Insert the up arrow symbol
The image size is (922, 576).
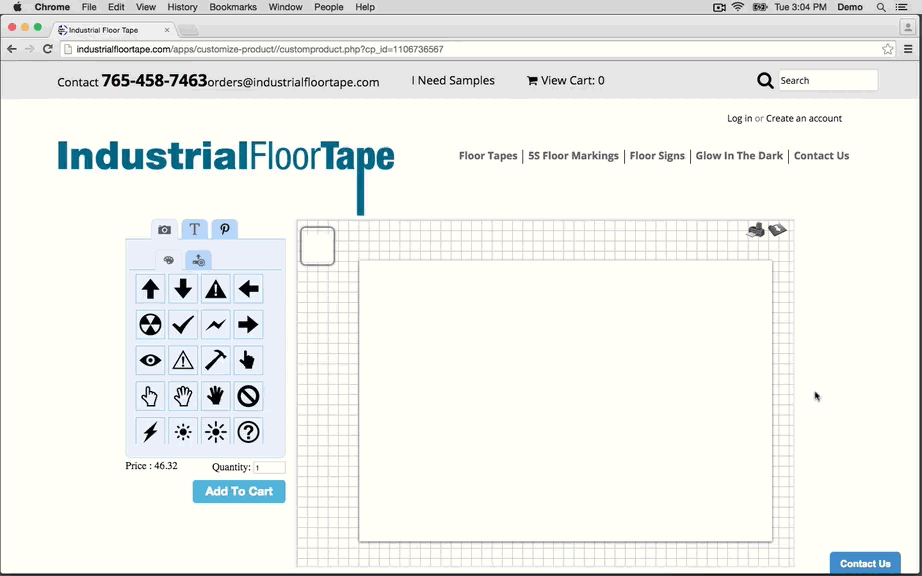(150, 289)
